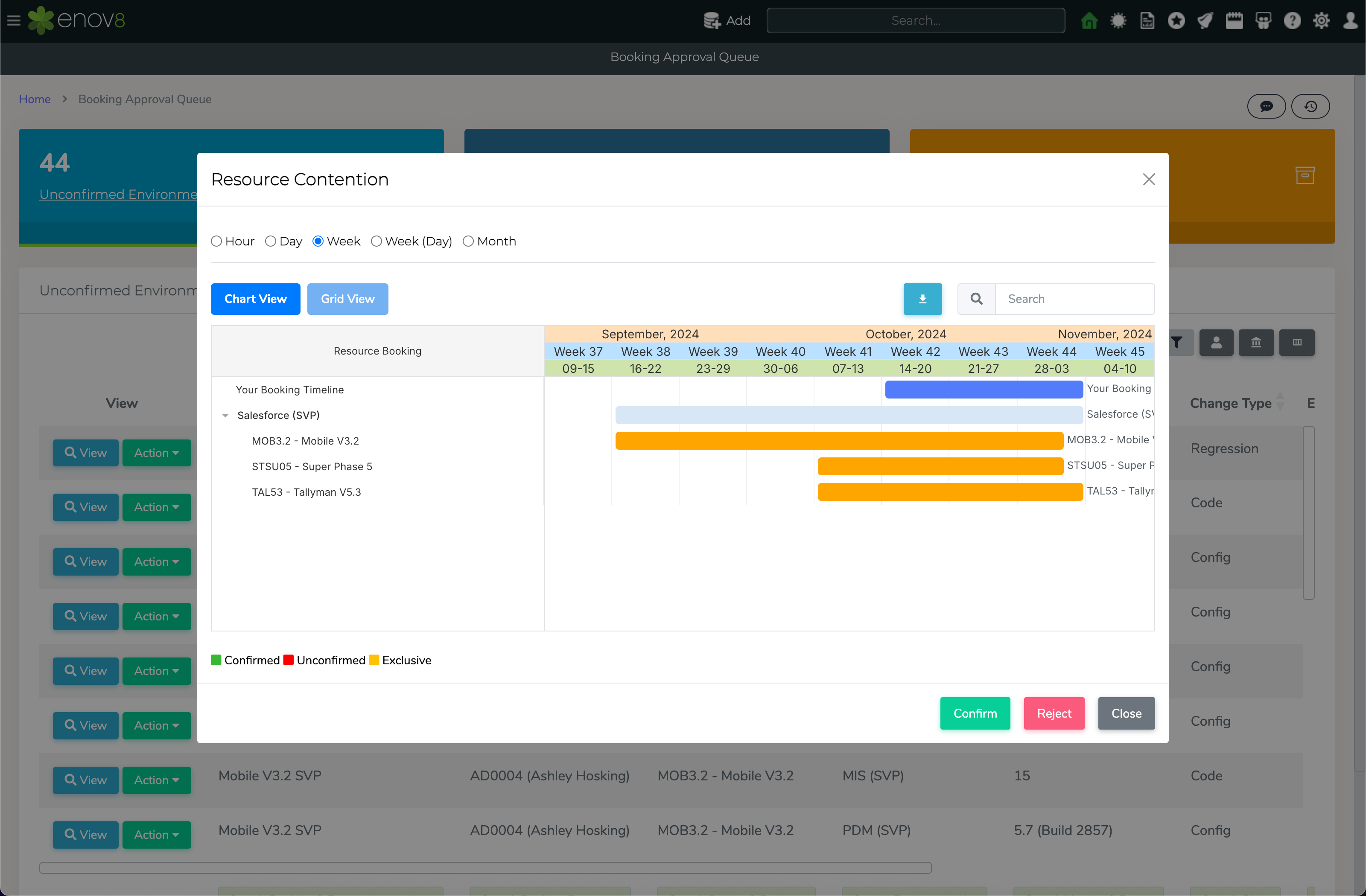This screenshot has width=1366, height=896.
Task: Click the institution building icon button
Action: pyautogui.click(x=1256, y=343)
